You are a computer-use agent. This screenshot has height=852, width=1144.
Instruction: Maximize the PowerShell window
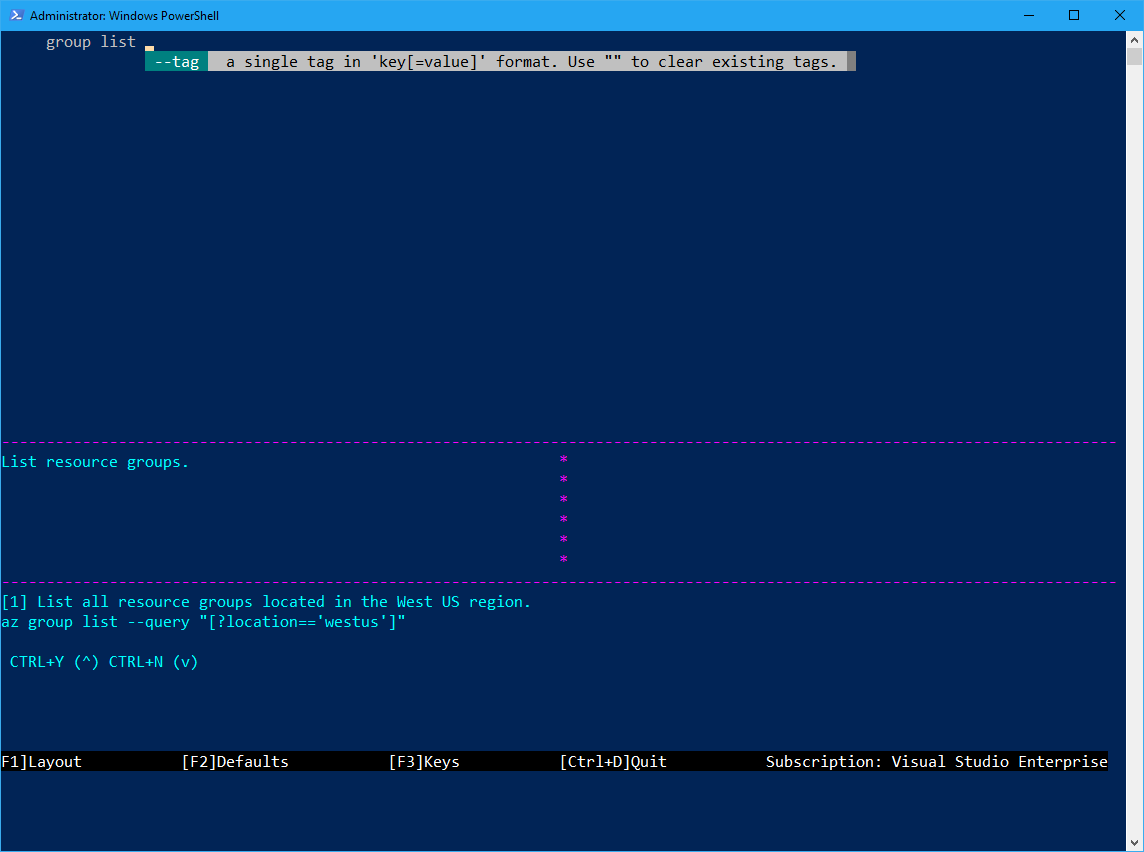pos(1074,15)
